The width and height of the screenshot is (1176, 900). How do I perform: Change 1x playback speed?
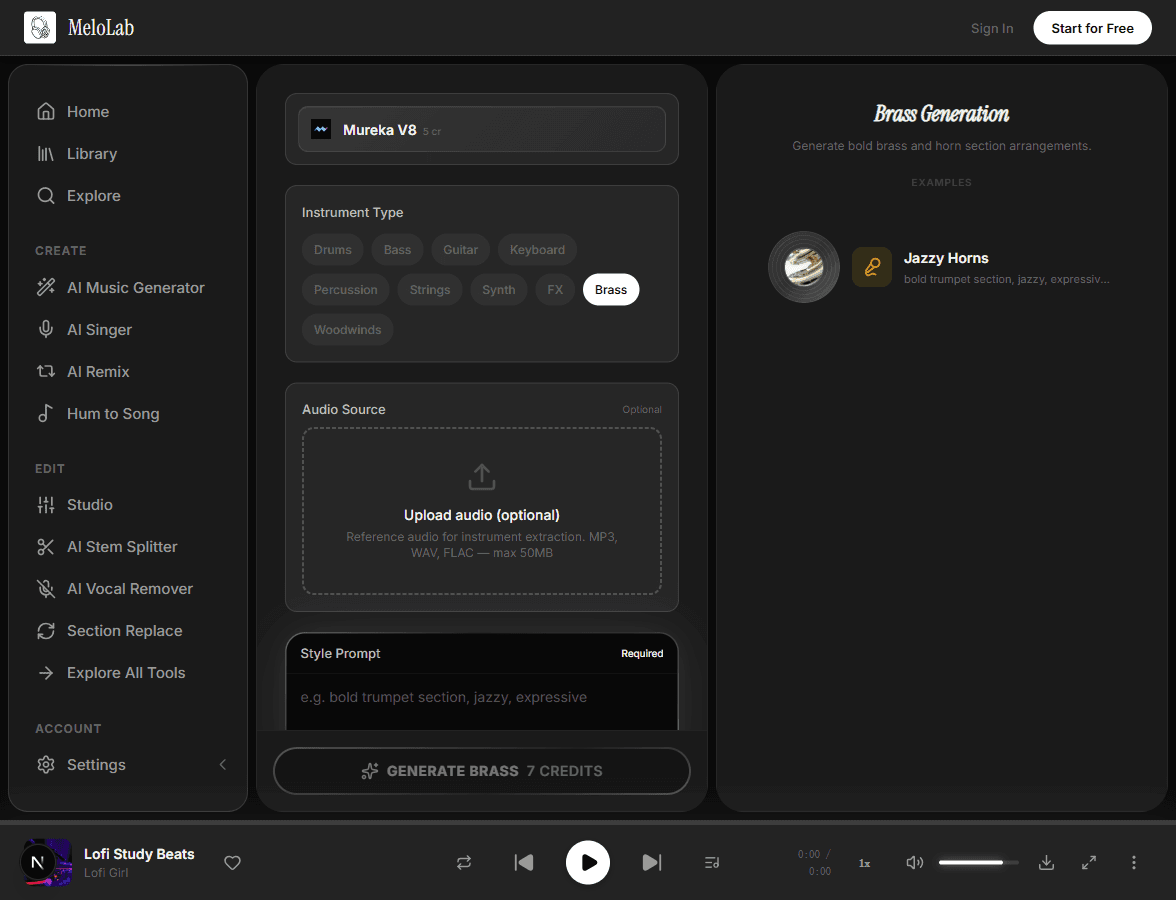[x=864, y=863]
